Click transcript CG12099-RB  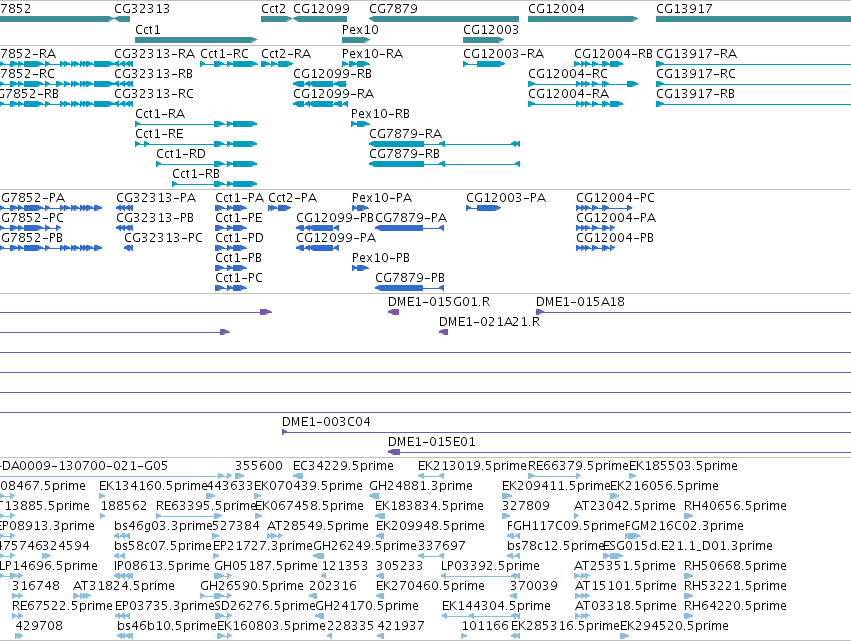[x=320, y=84]
